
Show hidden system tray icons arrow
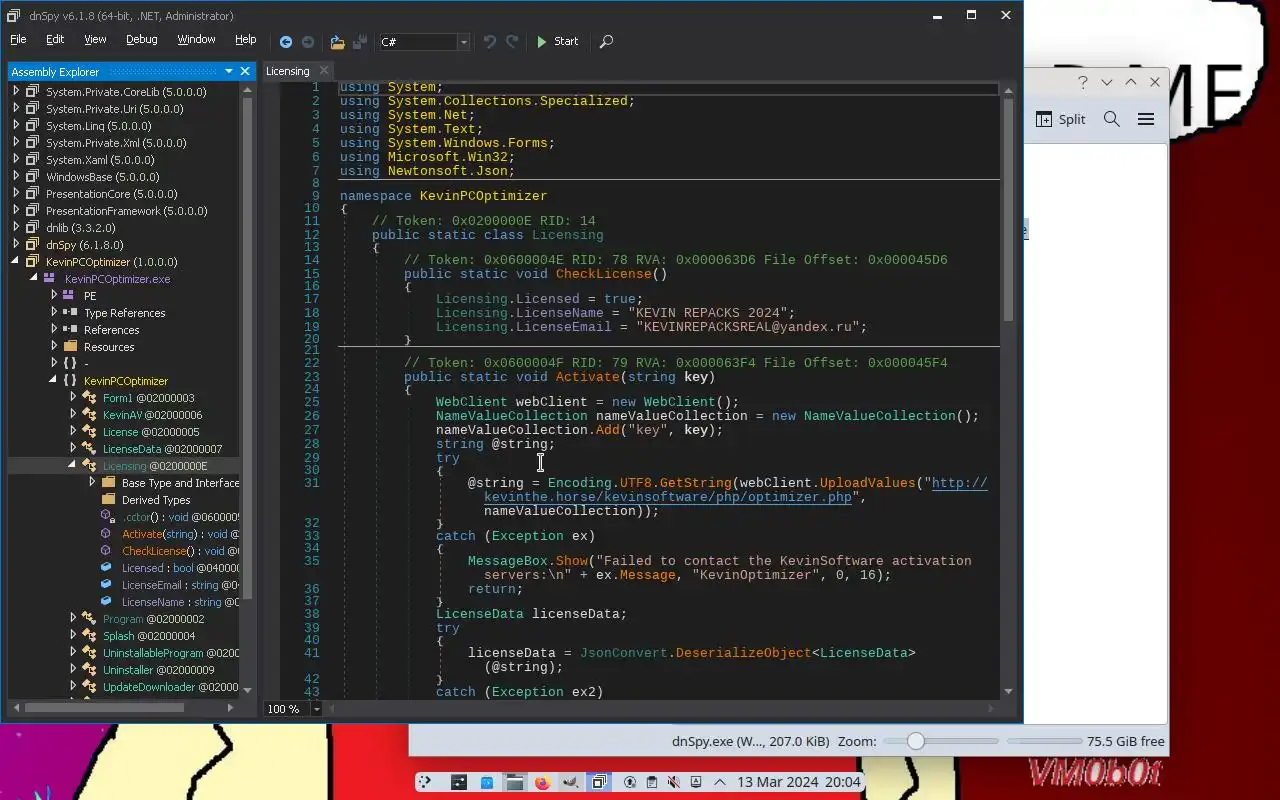pos(718,782)
